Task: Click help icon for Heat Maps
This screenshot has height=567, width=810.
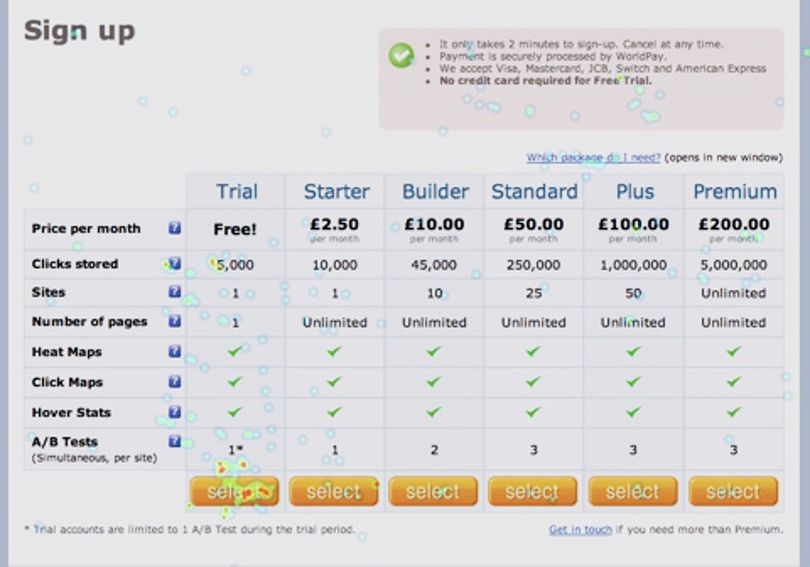Action: tap(175, 352)
